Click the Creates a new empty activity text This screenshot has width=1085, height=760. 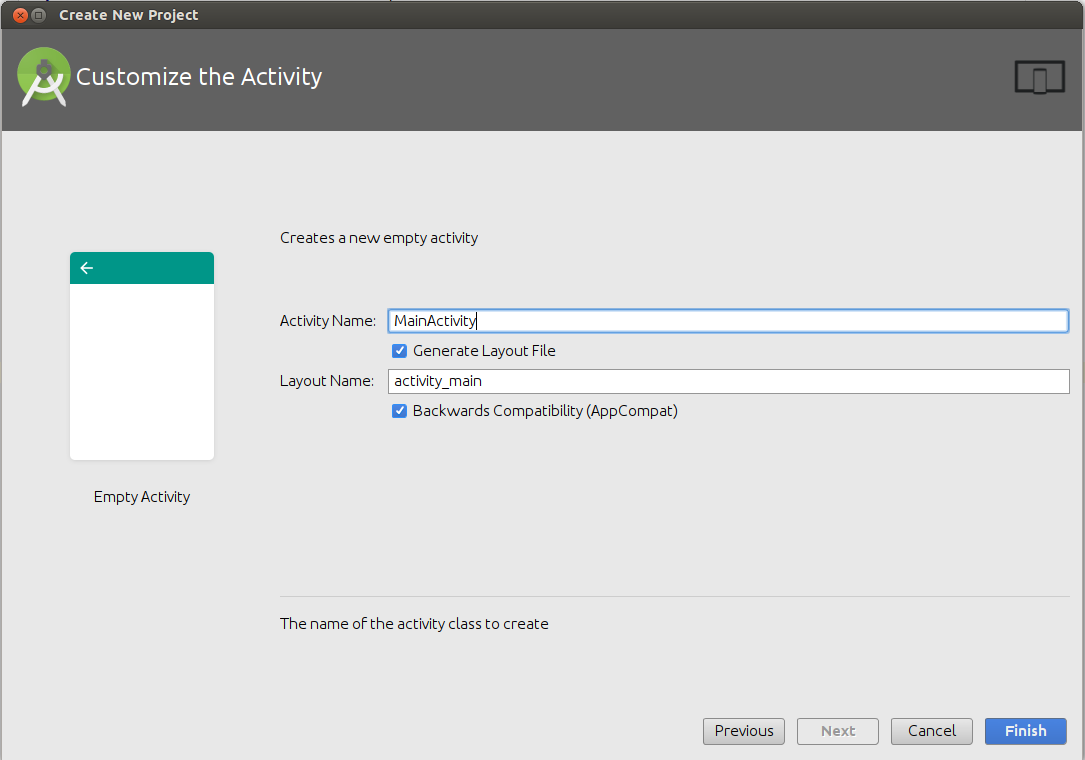(x=379, y=238)
